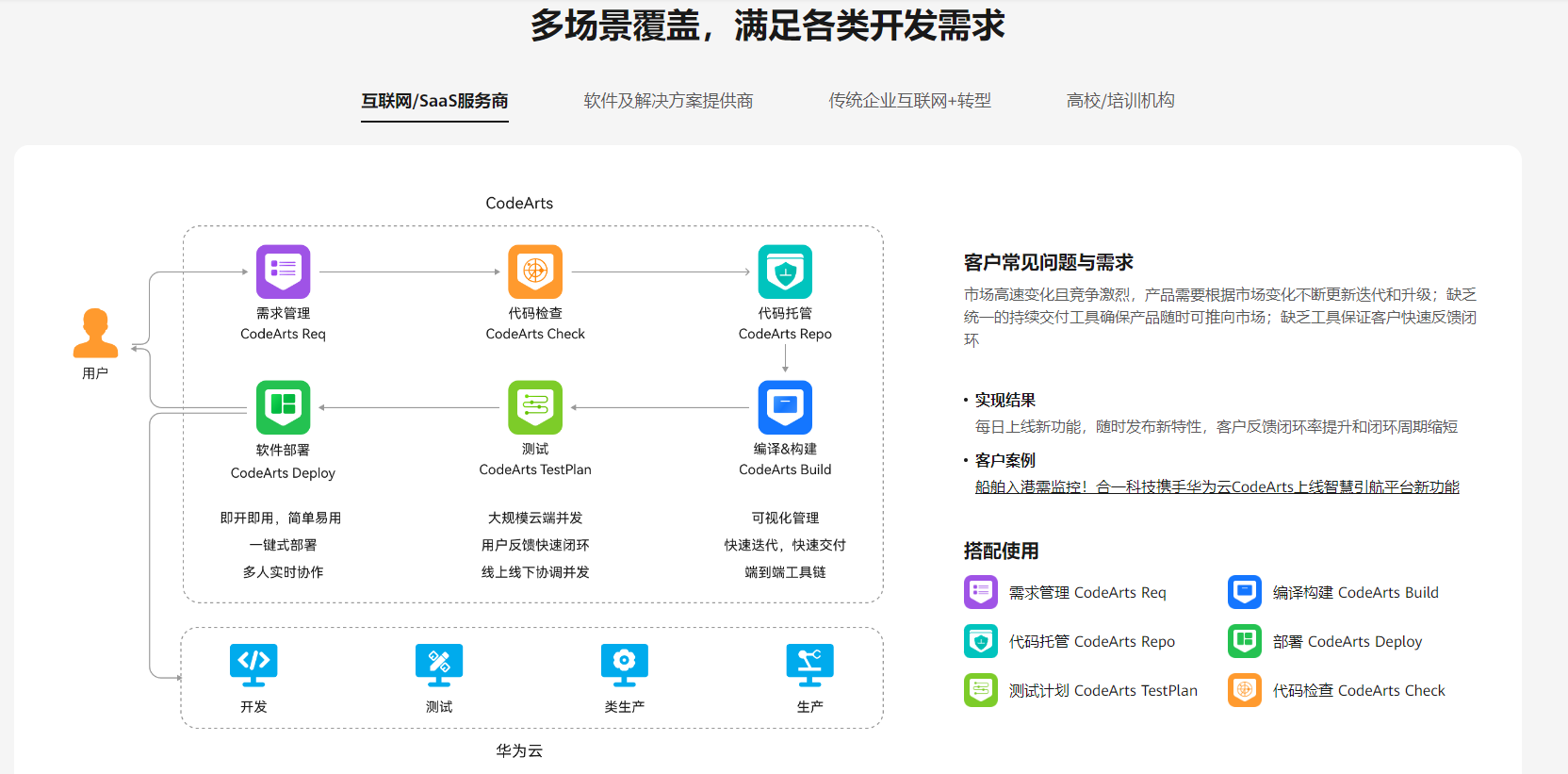Click the 实现结果 bullet heading

(1005, 400)
